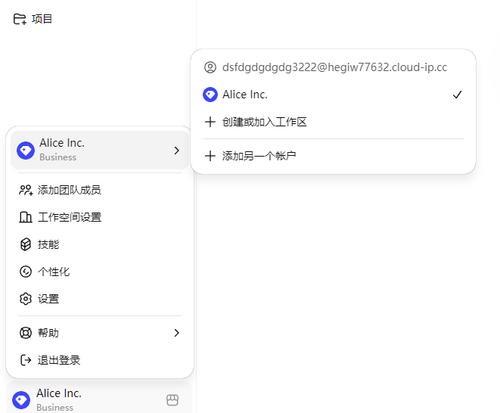This screenshot has height=413, width=500.
Task: Click plus icon beside 添加另一个帐户
Action: (210, 156)
